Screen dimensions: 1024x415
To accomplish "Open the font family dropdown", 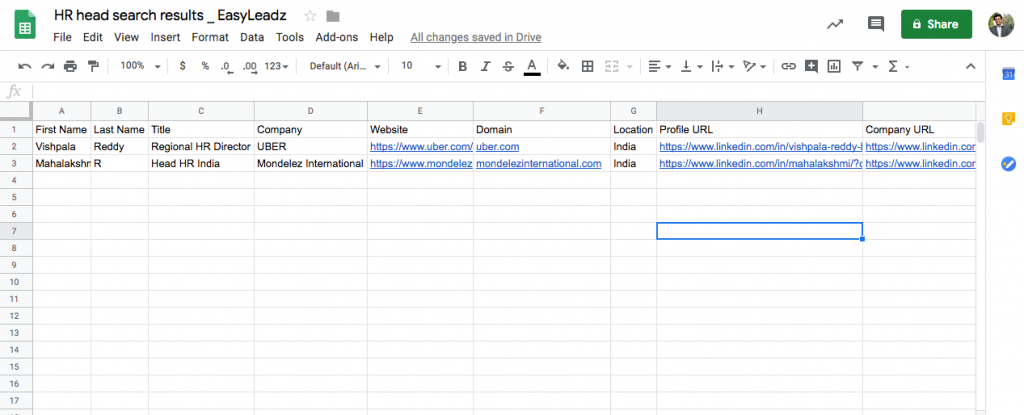I will 345,66.
